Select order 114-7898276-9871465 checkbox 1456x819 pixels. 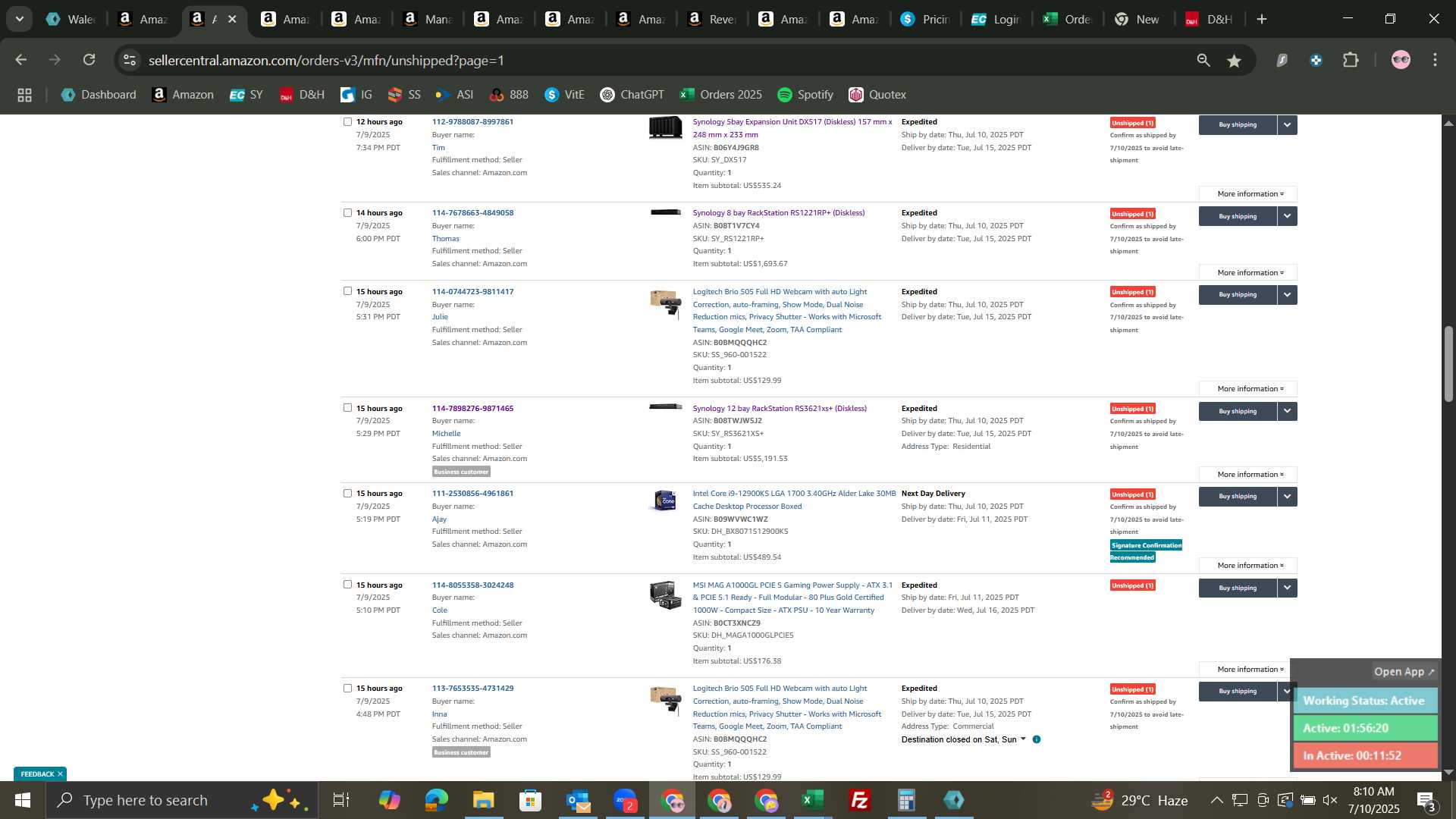(x=347, y=408)
